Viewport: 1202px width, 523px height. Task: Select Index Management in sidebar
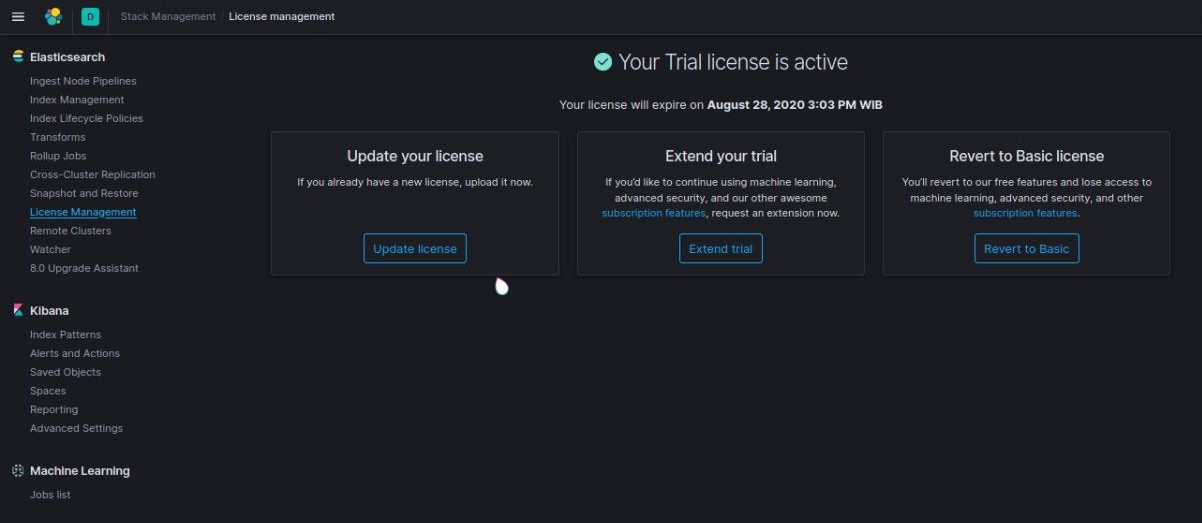[77, 100]
